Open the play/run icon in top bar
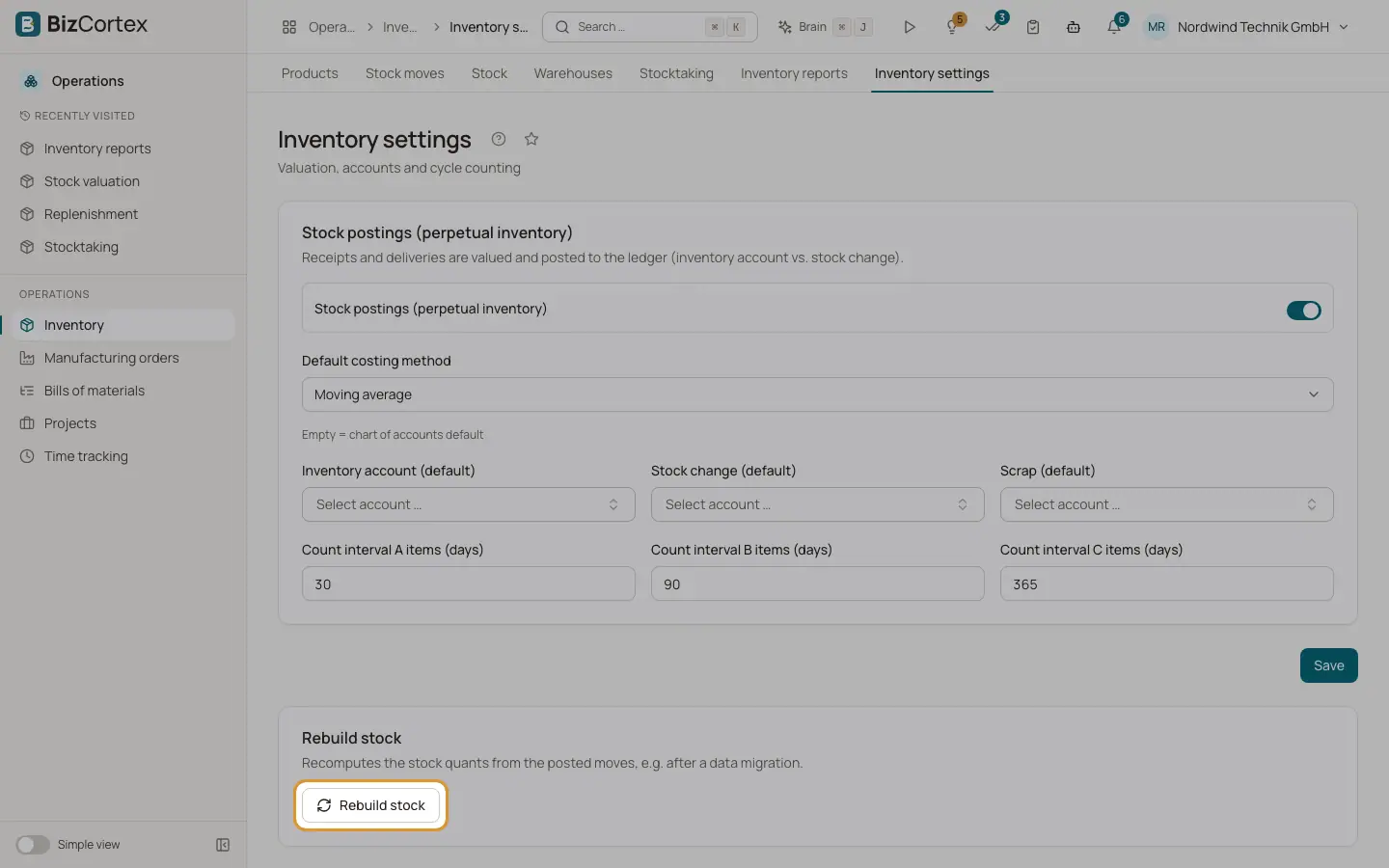Screen dimensions: 1389x868 (x=909, y=27)
